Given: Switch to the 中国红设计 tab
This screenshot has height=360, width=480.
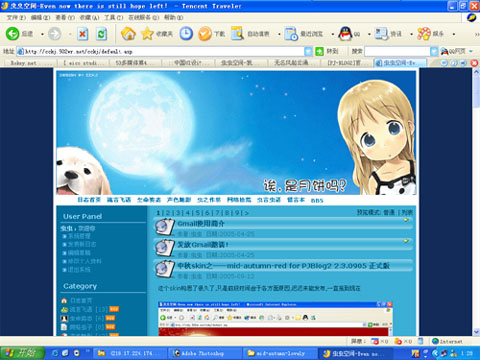Looking at the screenshot, I should click(188, 63).
